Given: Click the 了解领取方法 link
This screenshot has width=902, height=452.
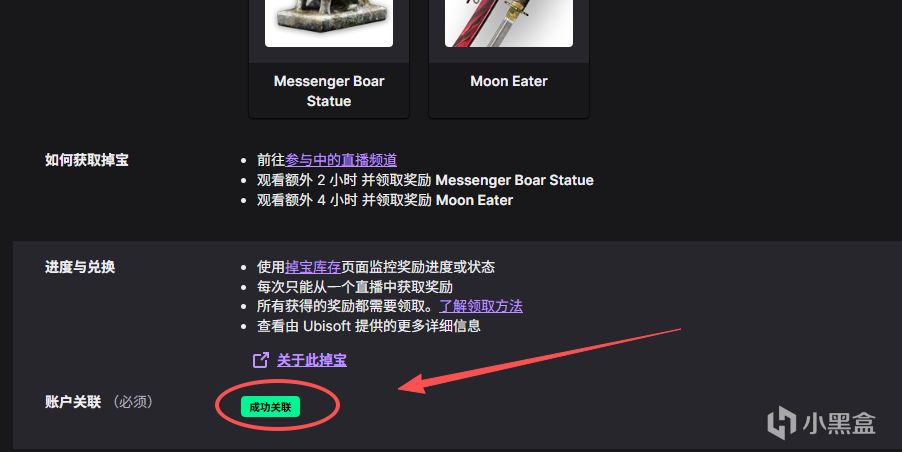Looking at the screenshot, I should tap(481, 306).
